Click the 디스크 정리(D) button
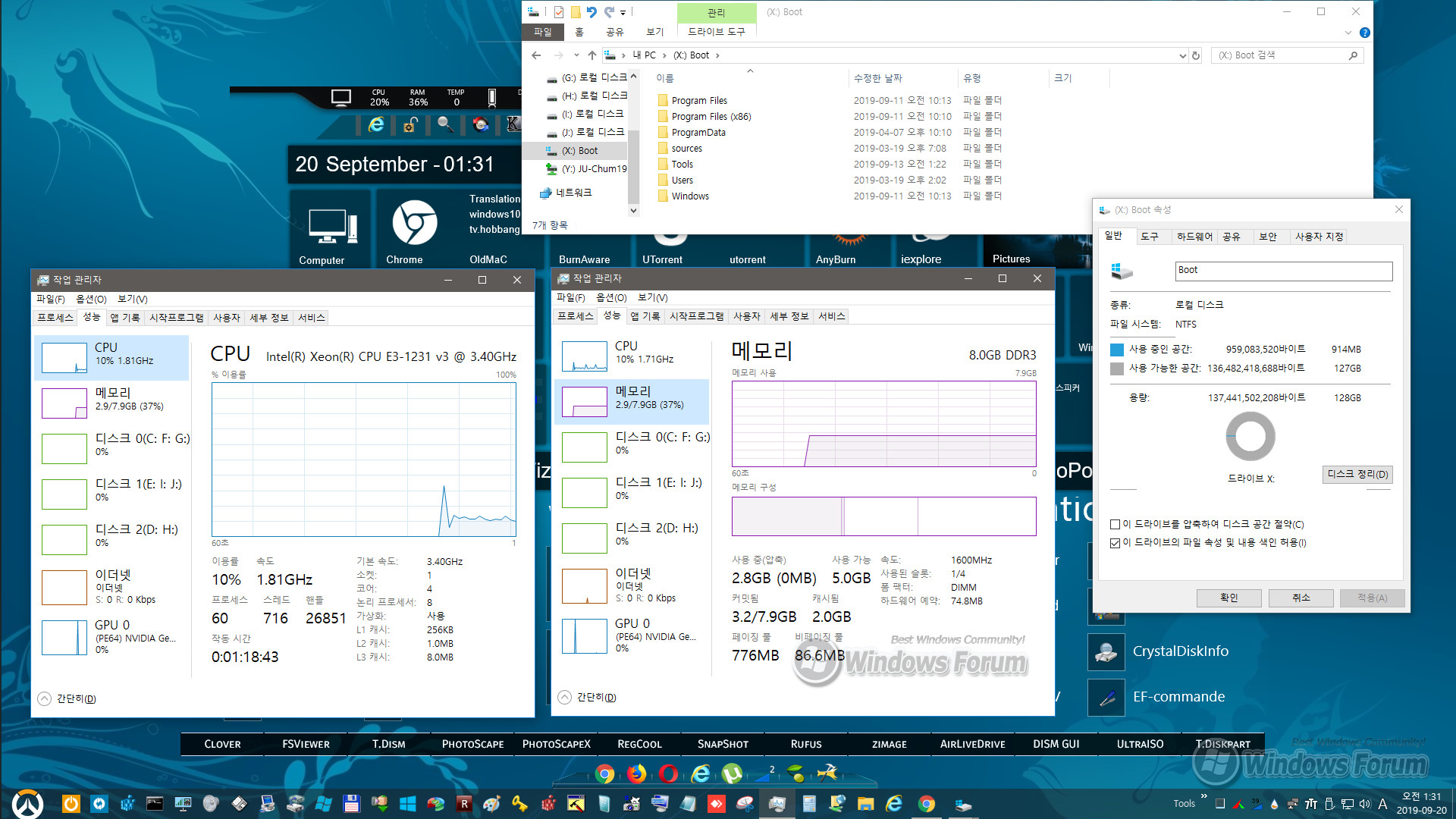 click(x=1357, y=475)
